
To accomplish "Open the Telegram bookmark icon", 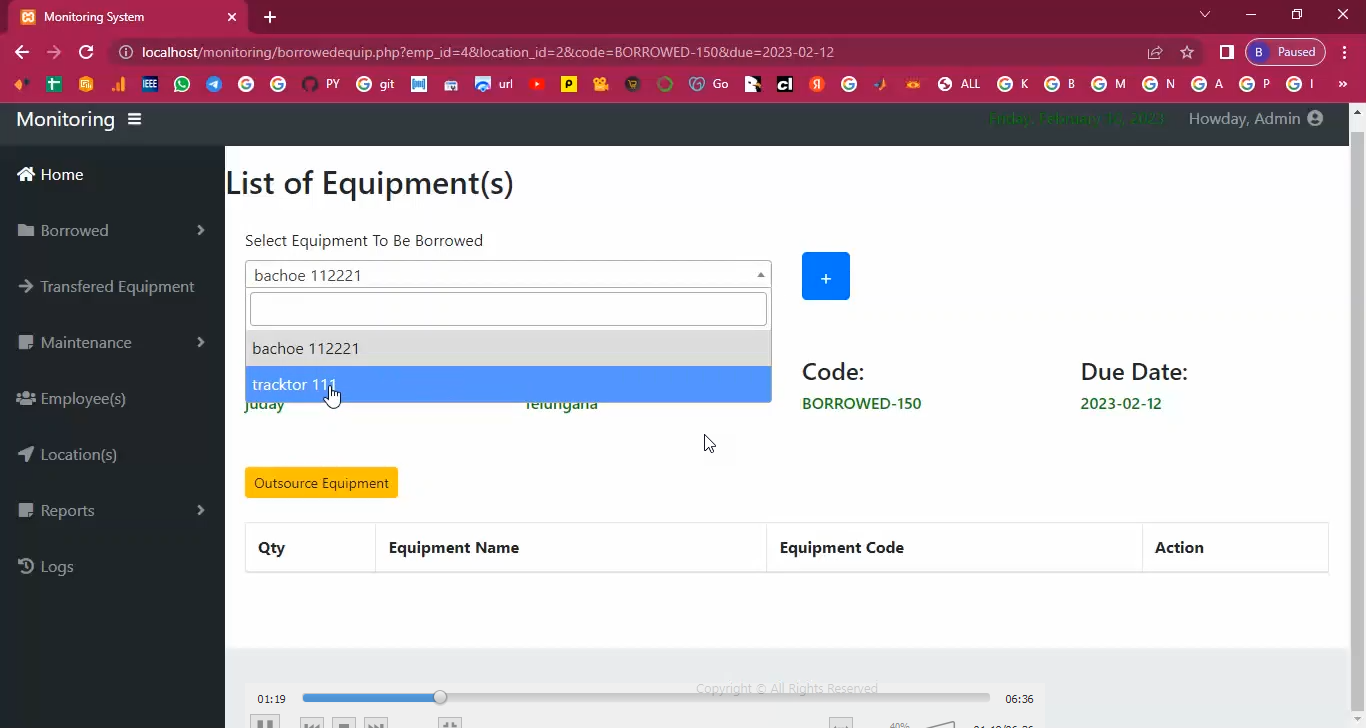I will (214, 85).
